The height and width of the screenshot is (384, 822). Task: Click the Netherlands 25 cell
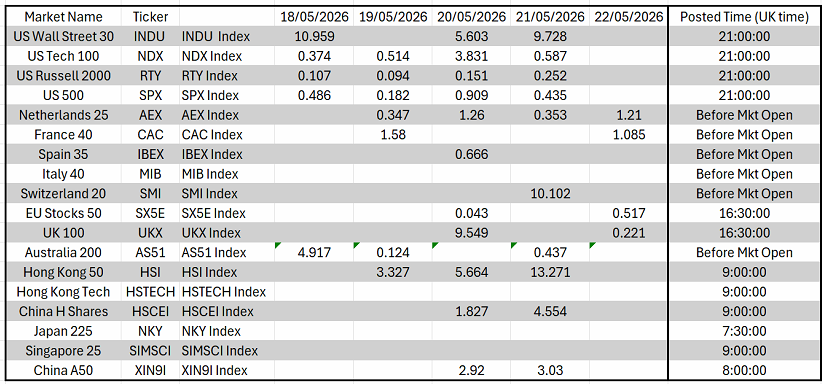(x=63, y=115)
